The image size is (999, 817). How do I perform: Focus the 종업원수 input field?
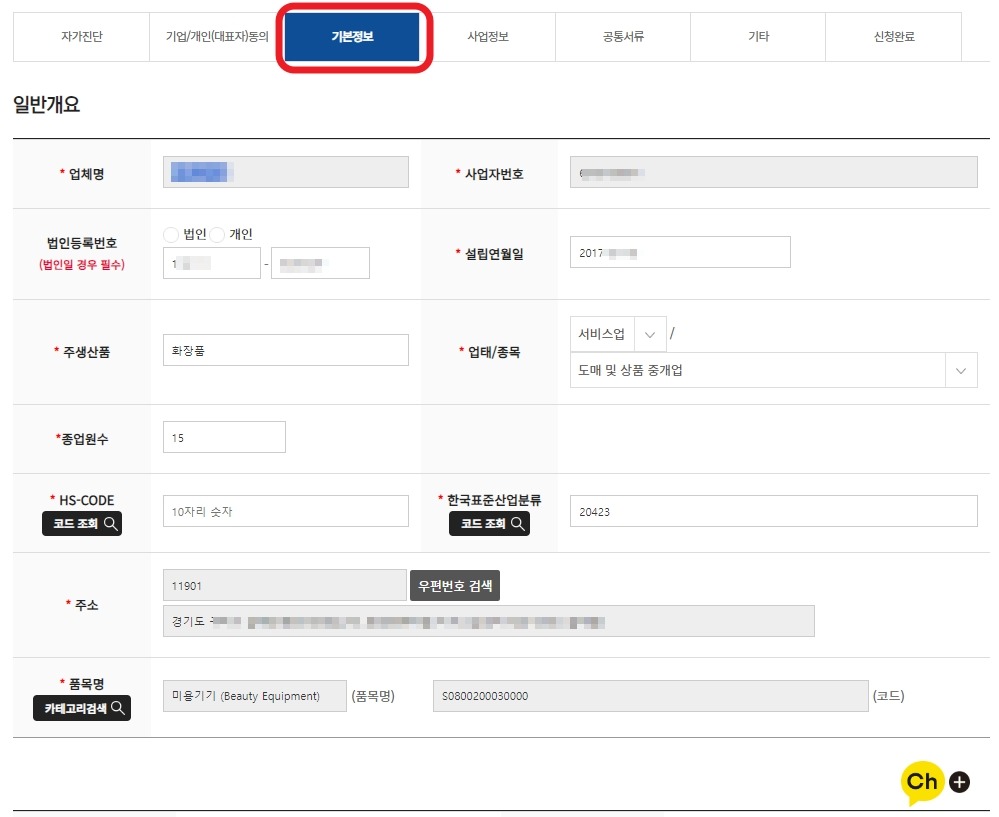coord(224,437)
